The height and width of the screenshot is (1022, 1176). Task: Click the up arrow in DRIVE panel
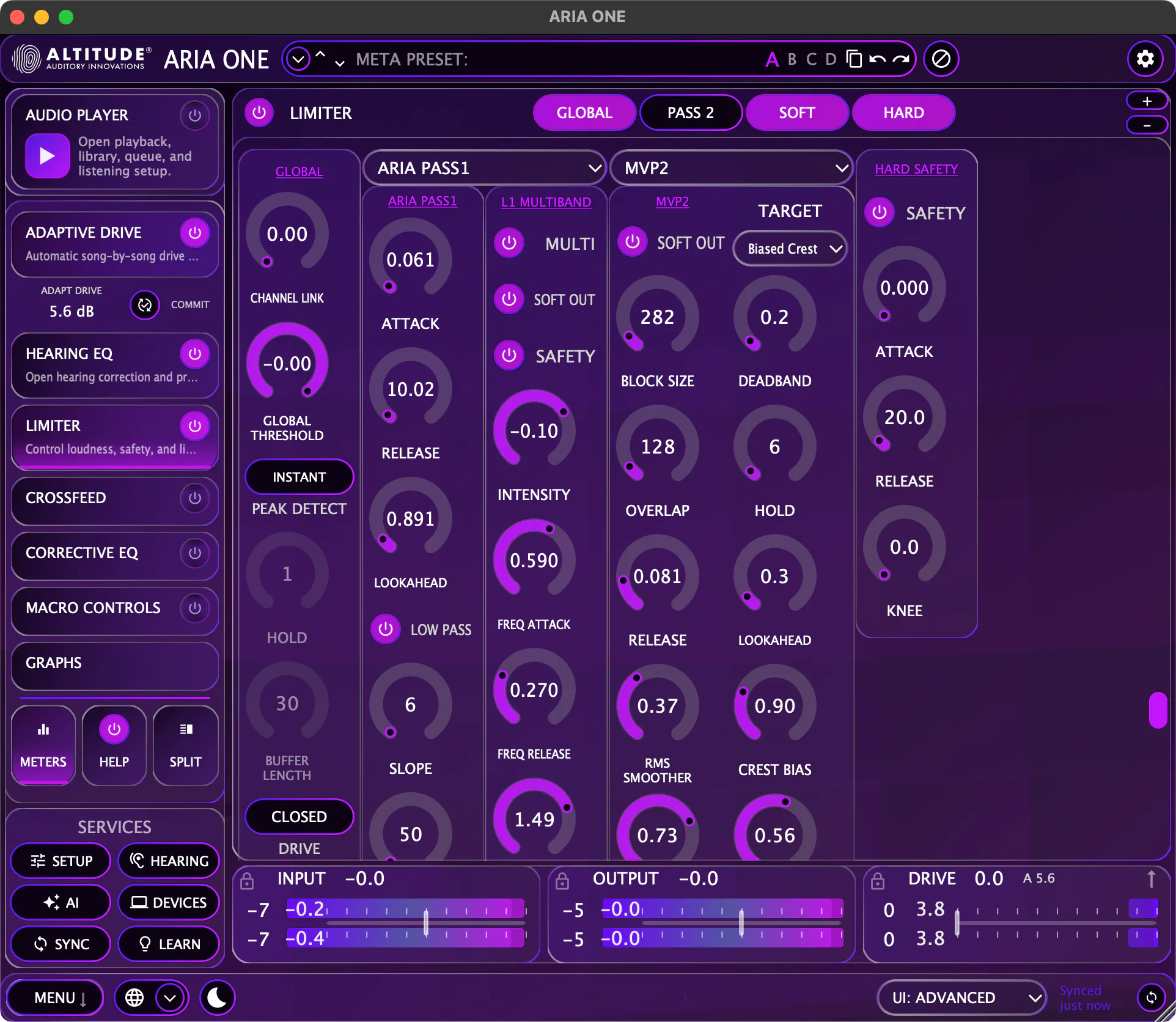tap(1151, 879)
